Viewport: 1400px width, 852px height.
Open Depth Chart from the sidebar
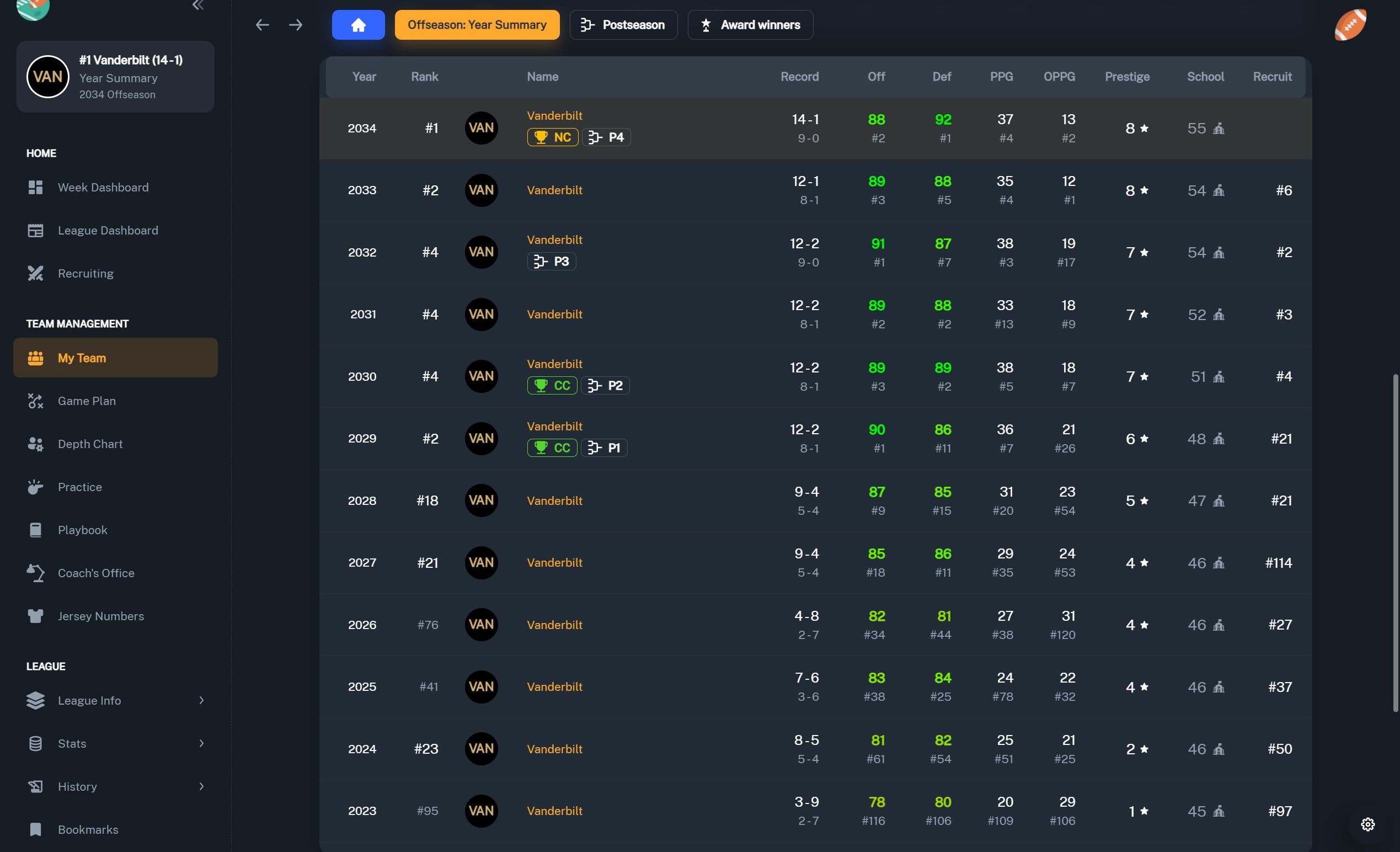tap(90, 444)
